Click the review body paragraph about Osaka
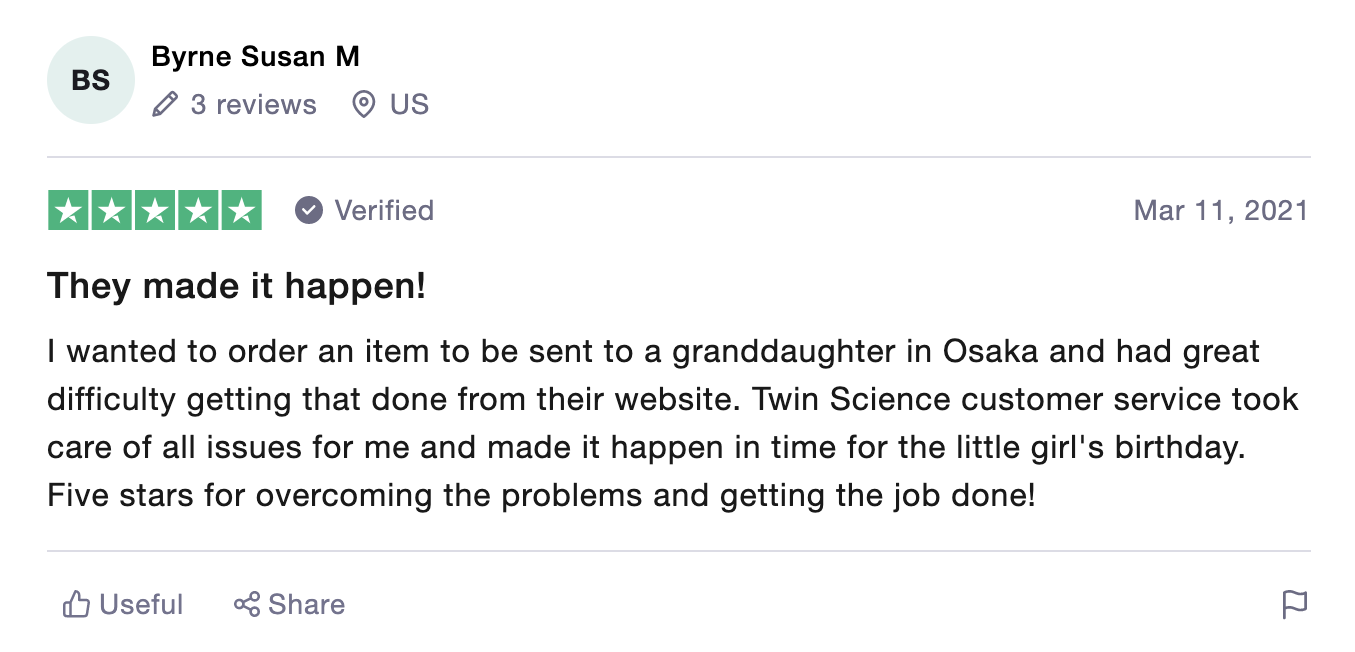This screenshot has width=1355, height=652. click(673, 423)
